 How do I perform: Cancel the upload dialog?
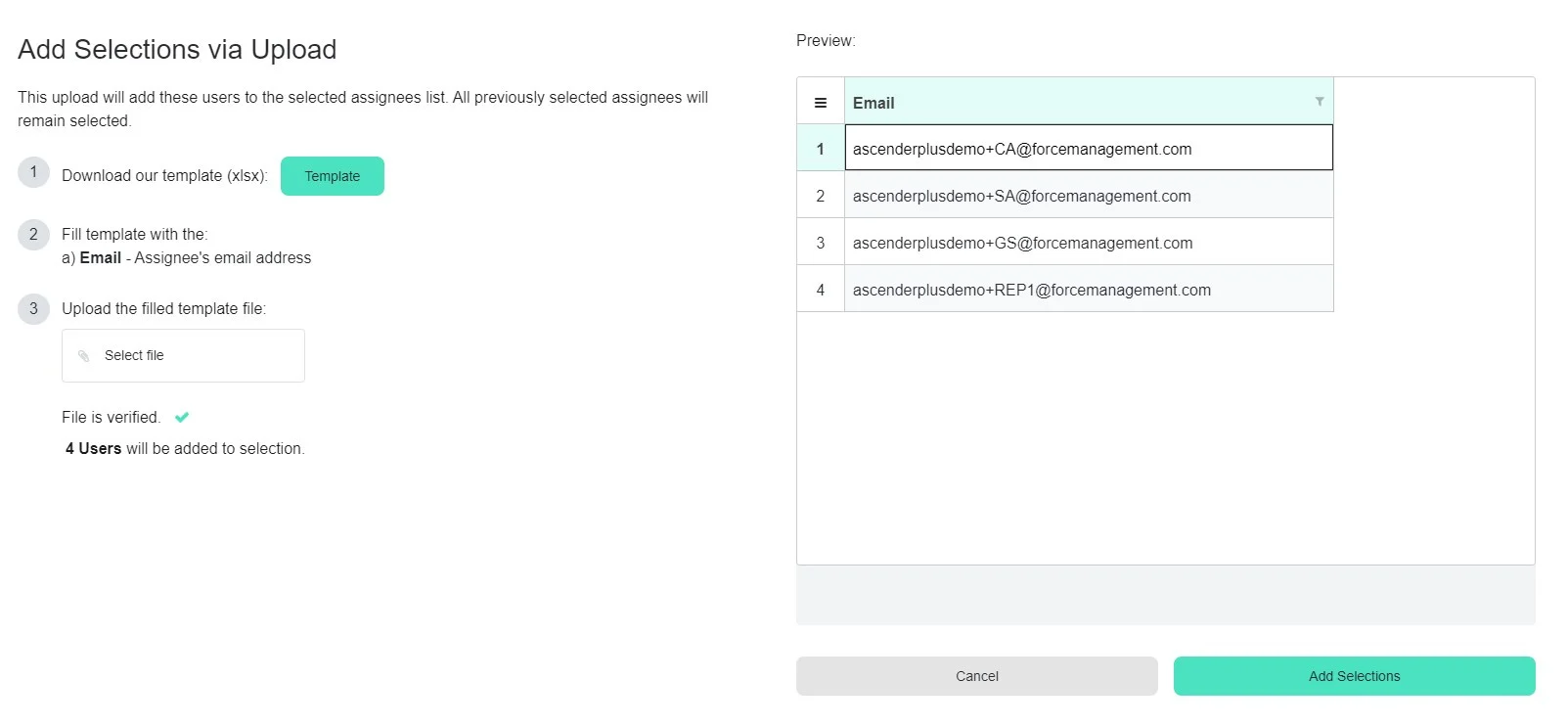point(976,676)
